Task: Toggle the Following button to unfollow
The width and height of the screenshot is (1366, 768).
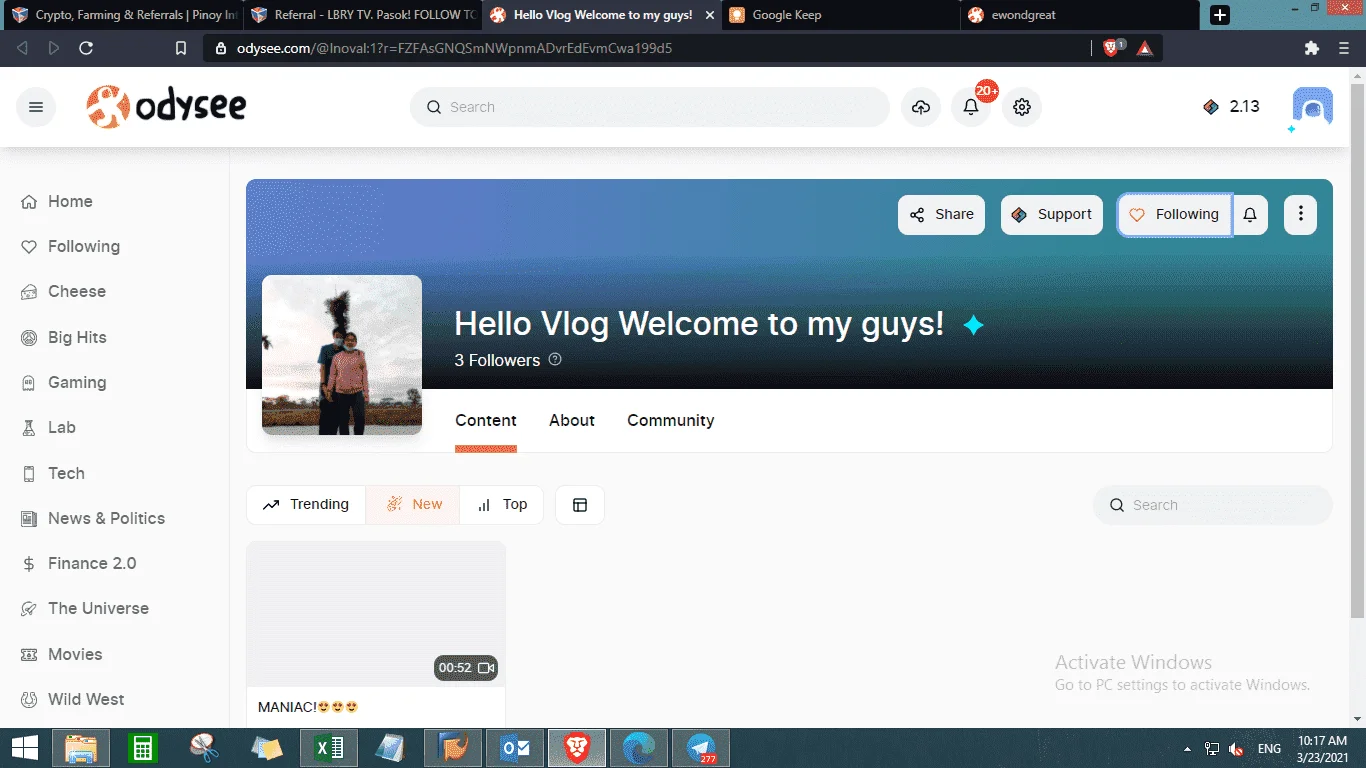Action: 1174,214
